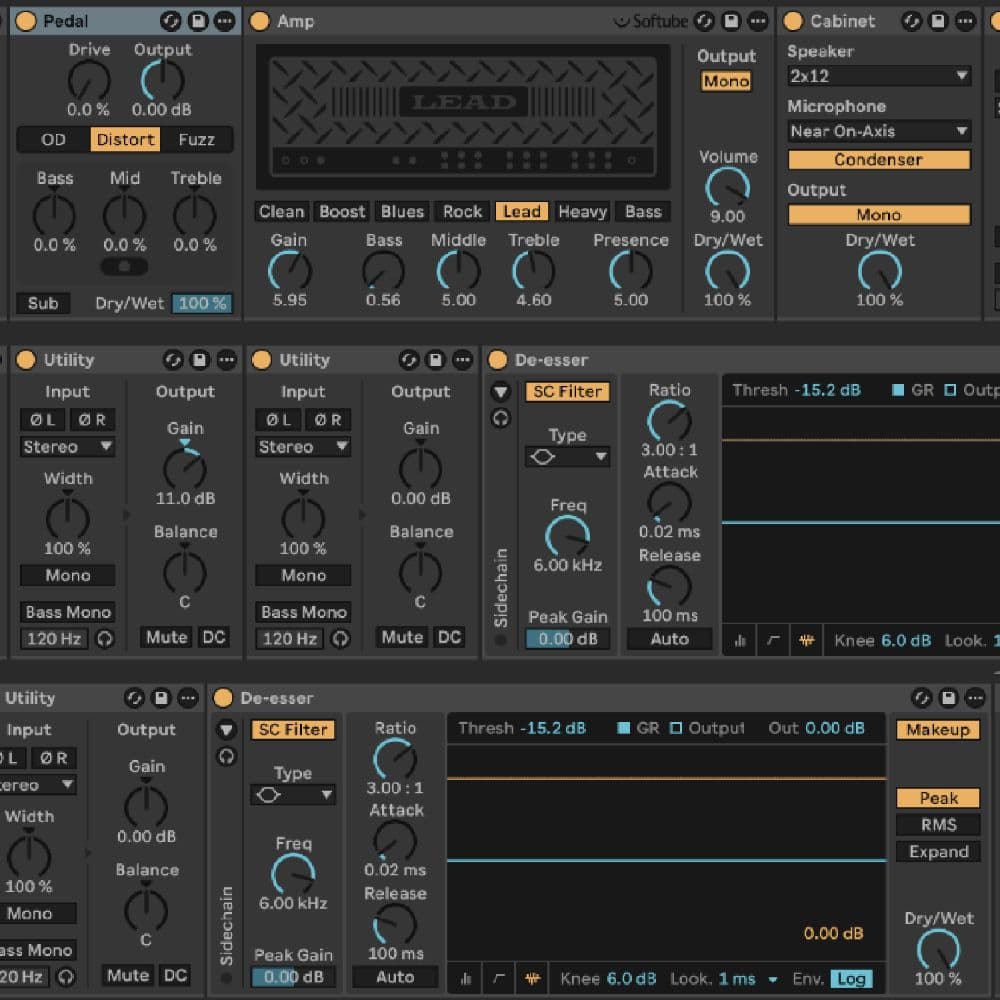Toggle Mute on Utility with 11.0 dB gain

tap(166, 637)
